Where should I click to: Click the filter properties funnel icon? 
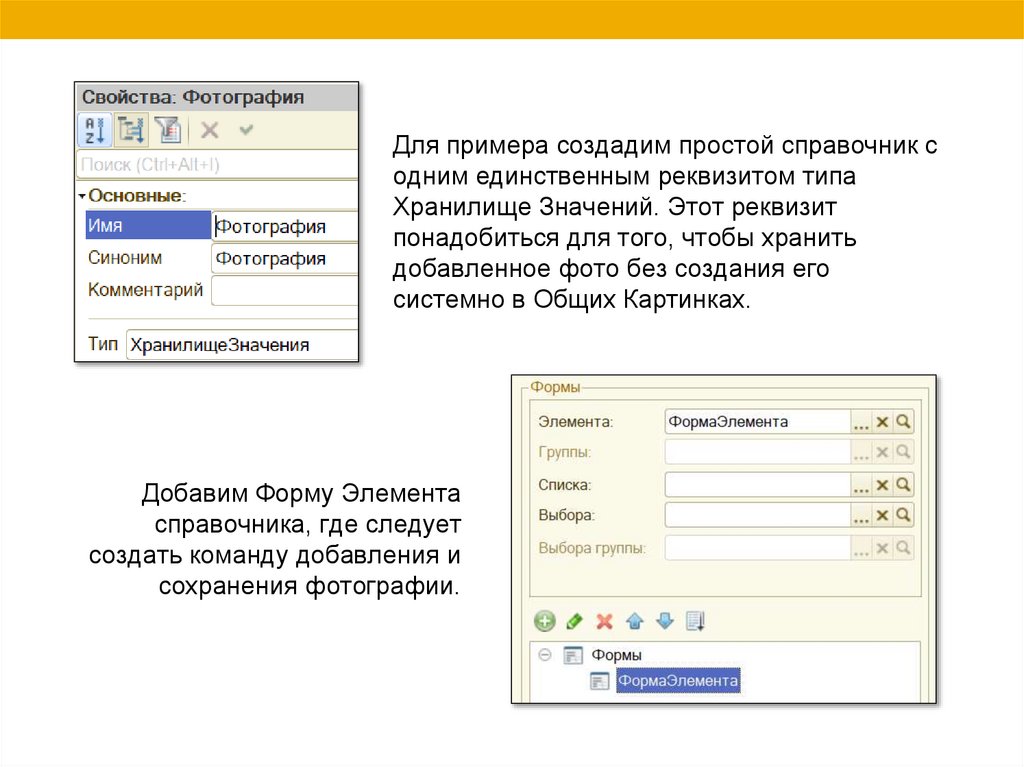[x=166, y=129]
